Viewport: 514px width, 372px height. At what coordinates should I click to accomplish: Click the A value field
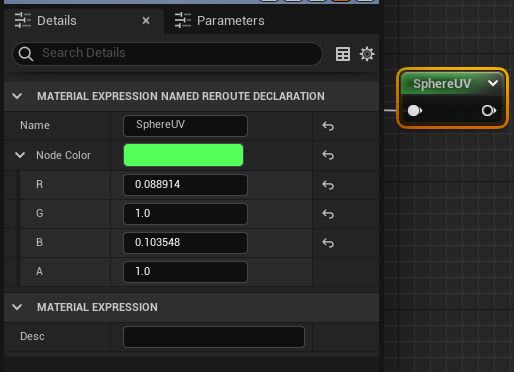(185, 272)
